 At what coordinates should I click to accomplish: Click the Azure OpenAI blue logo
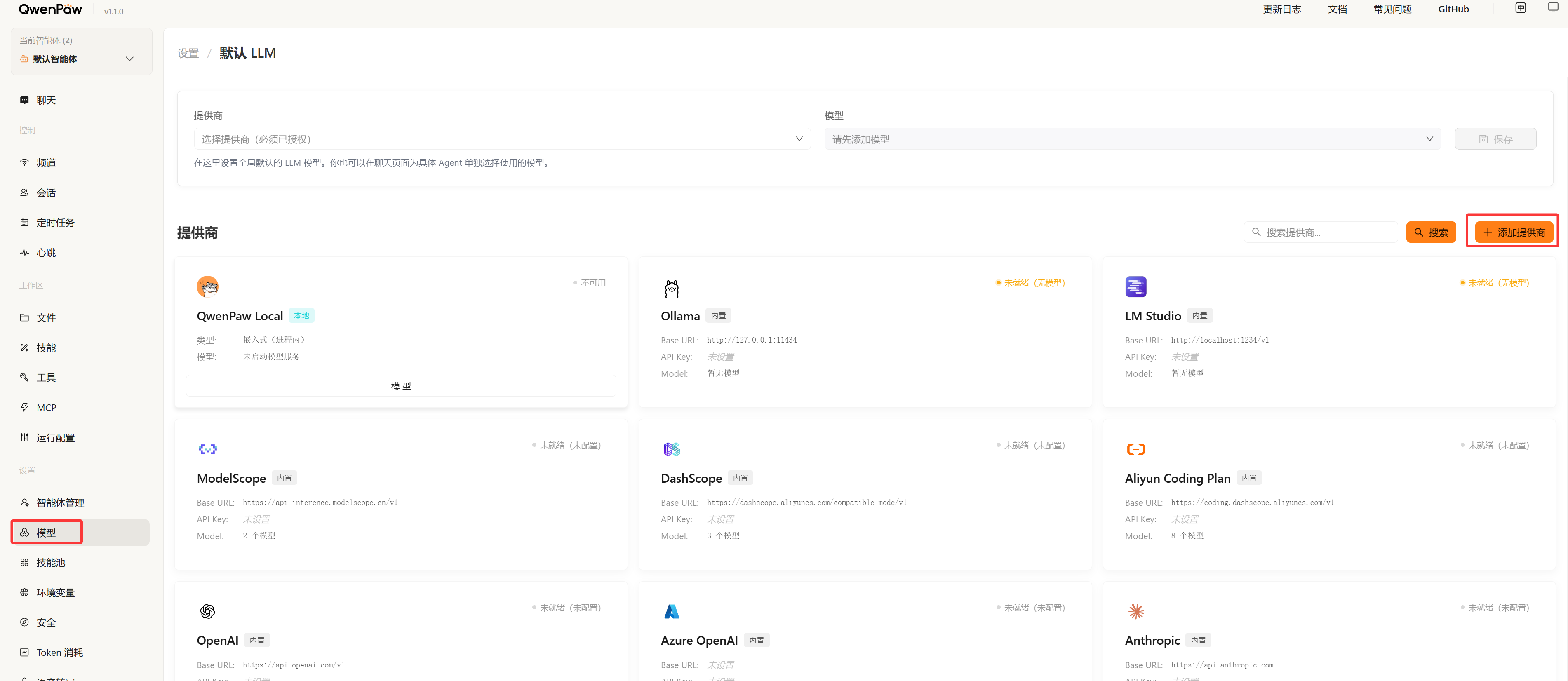(x=671, y=611)
